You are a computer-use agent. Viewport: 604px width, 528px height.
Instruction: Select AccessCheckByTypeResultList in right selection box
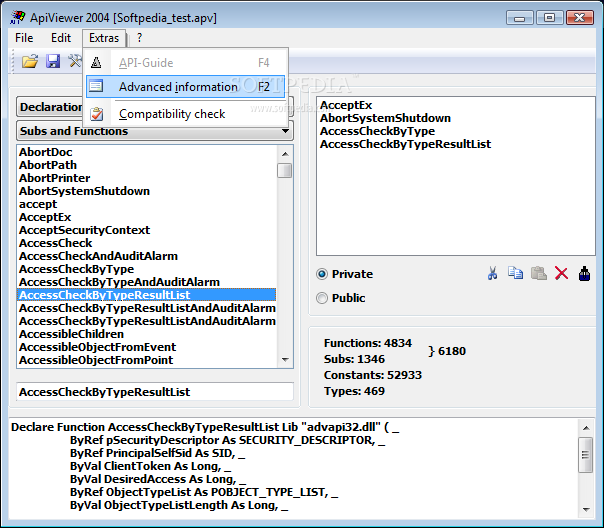(405, 144)
